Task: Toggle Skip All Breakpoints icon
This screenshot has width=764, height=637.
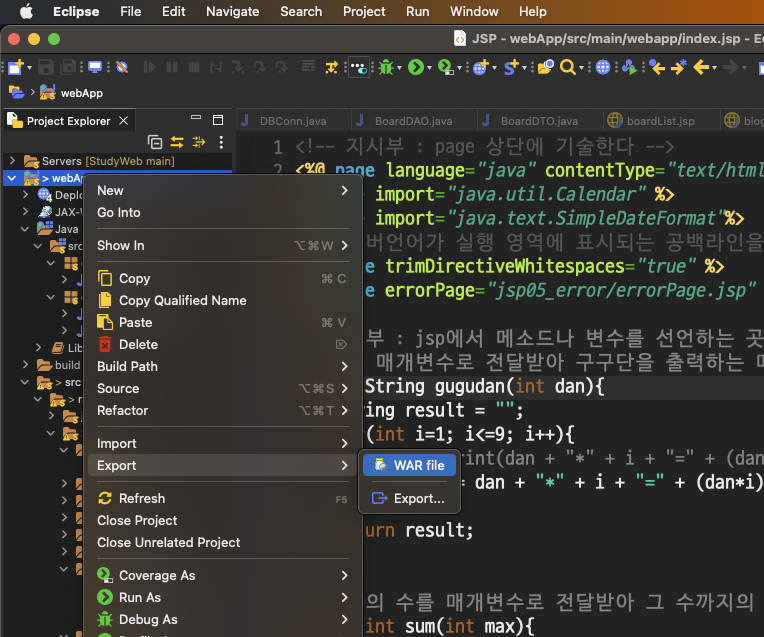Action: (122, 67)
